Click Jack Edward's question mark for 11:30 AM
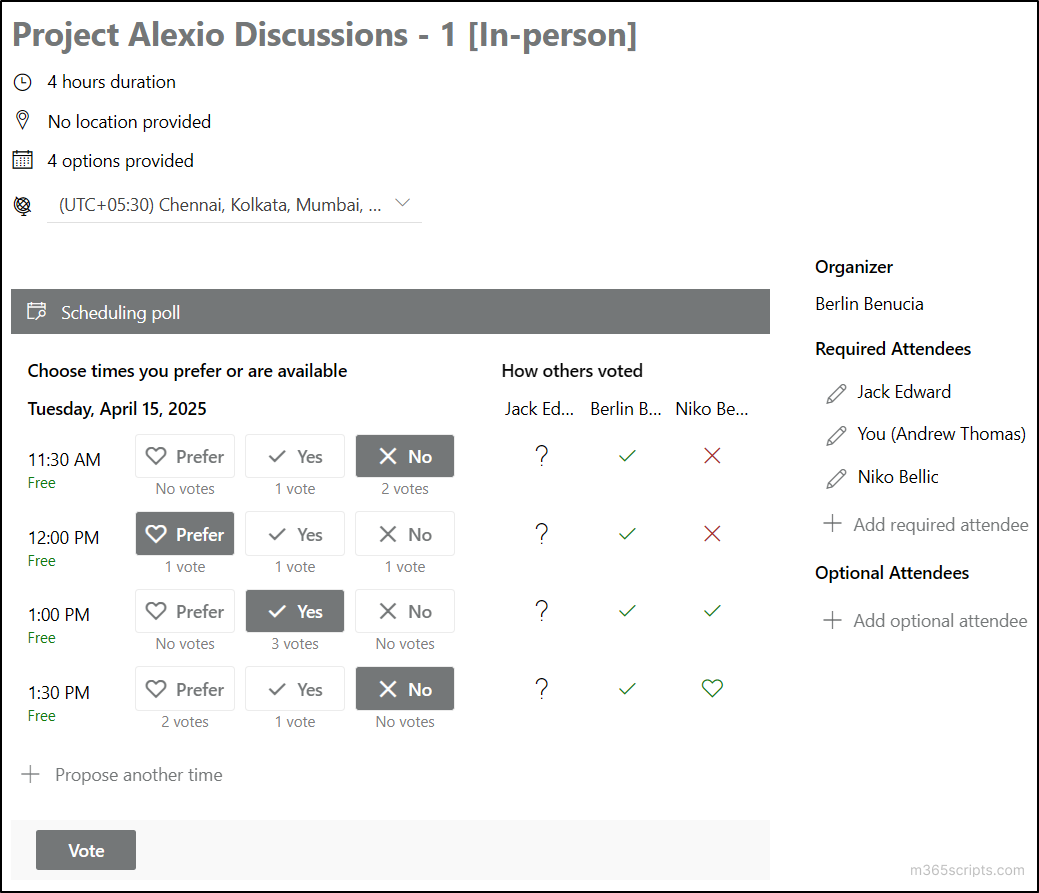1039x893 pixels. click(x=541, y=455)
